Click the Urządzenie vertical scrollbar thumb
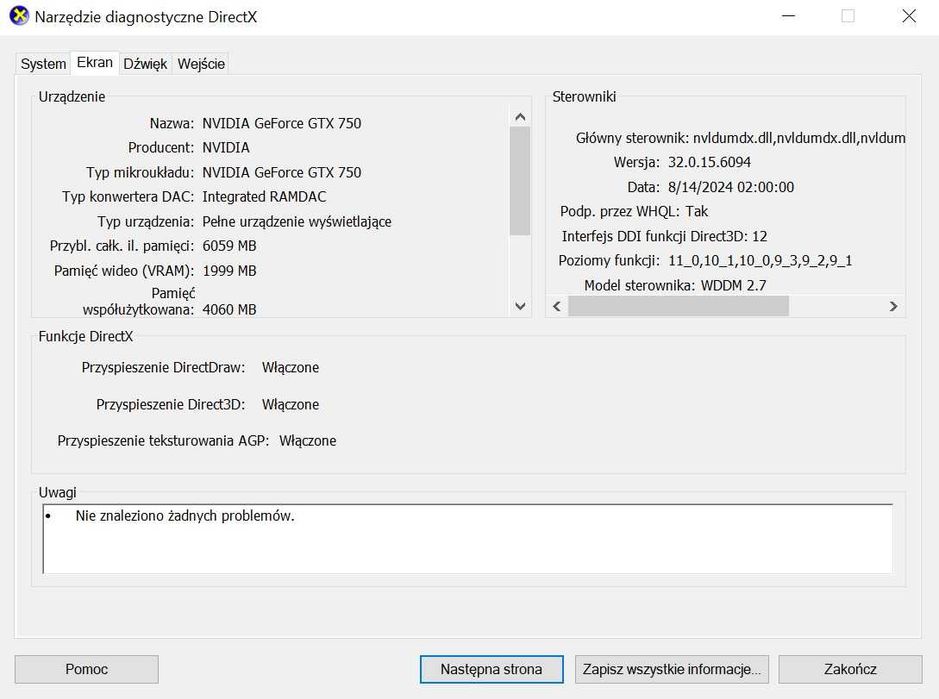The height and width of the screenshot is (699, 939). pyautogui.click(x=520, y=181)
